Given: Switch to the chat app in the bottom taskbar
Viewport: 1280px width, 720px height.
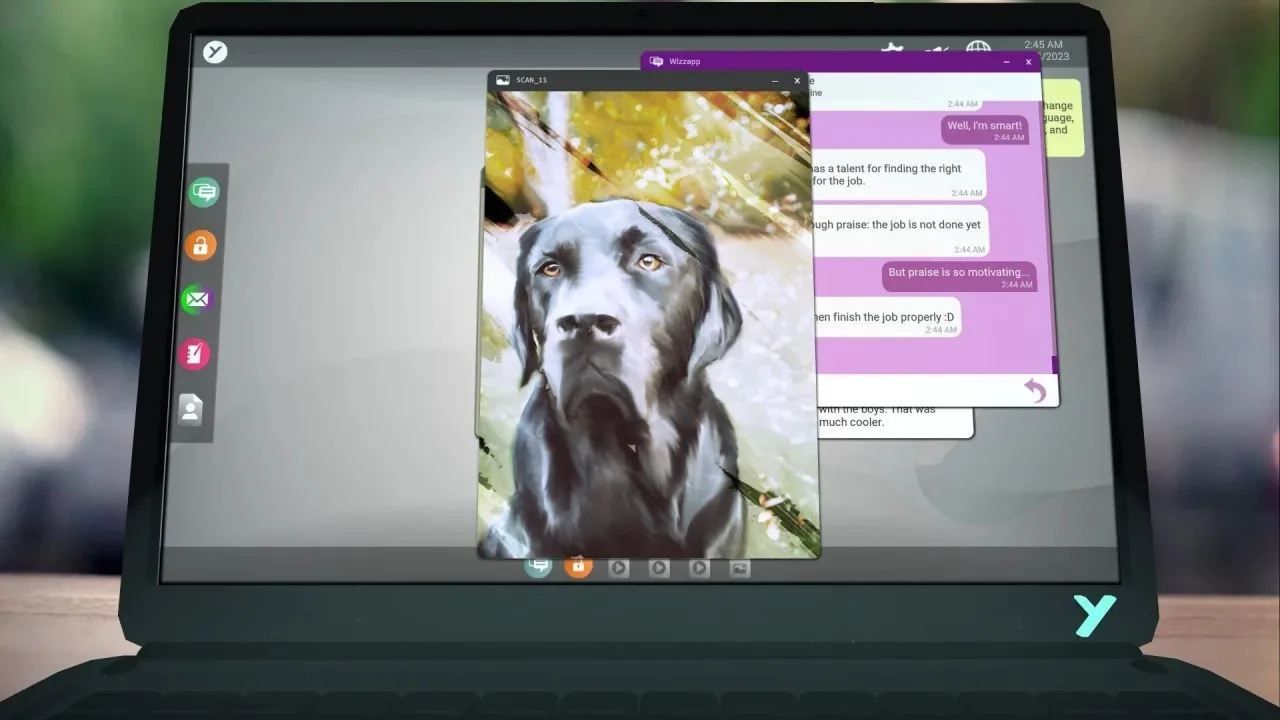Looking at the screenshot, I should point(538,567).
